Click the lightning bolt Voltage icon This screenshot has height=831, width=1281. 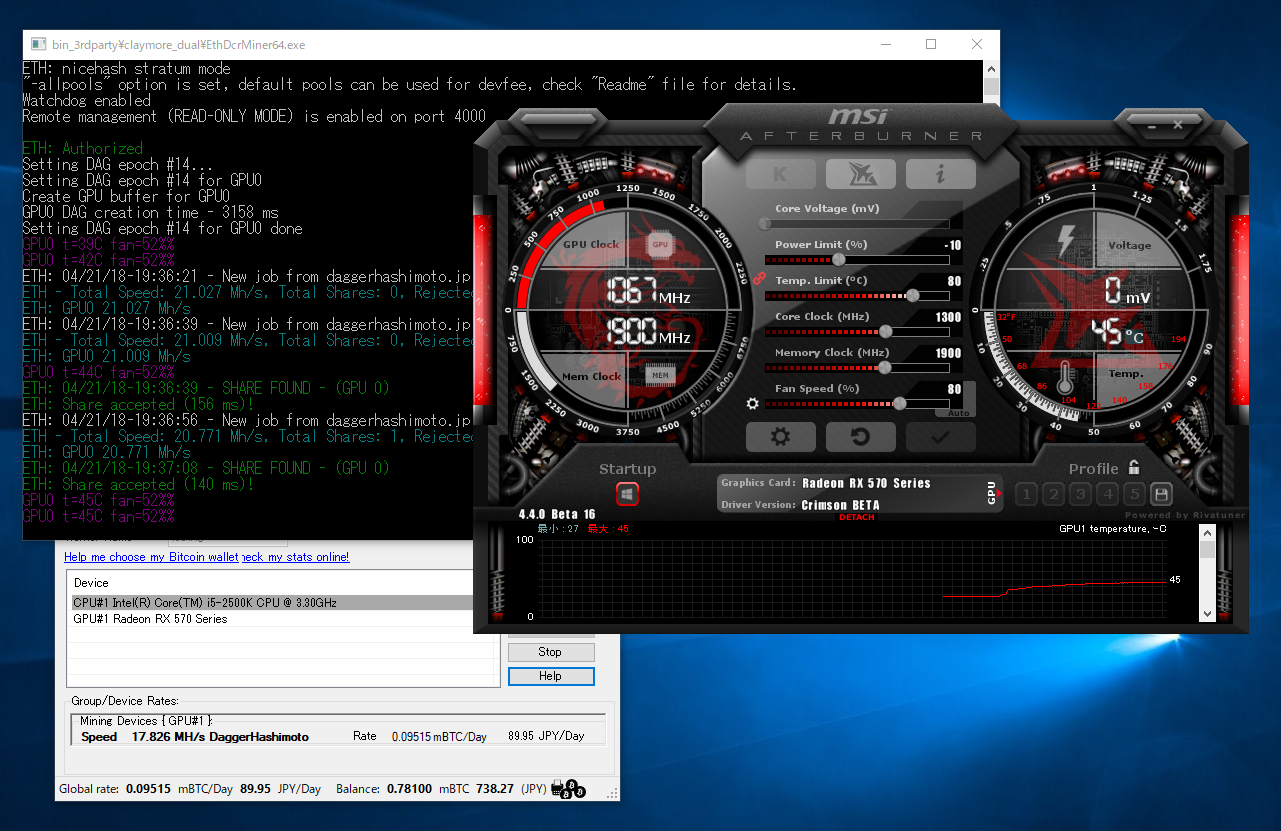[1065, 240]
